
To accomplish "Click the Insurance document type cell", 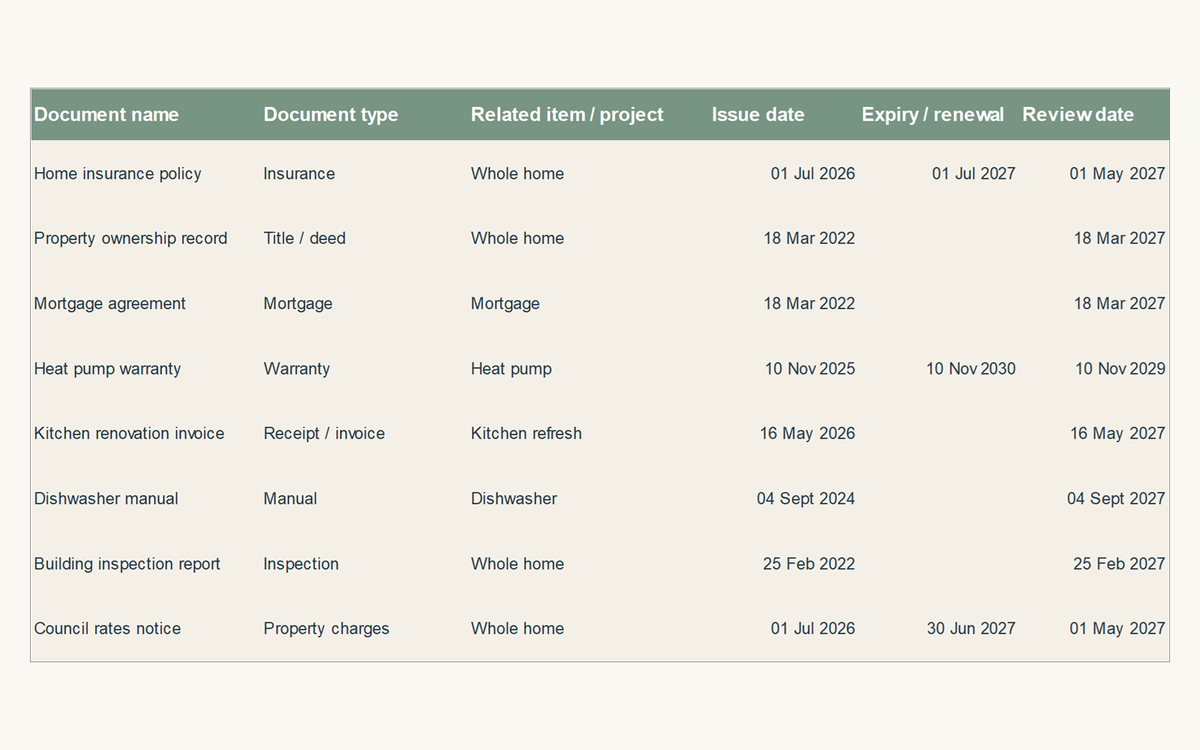I will (299, 173).
